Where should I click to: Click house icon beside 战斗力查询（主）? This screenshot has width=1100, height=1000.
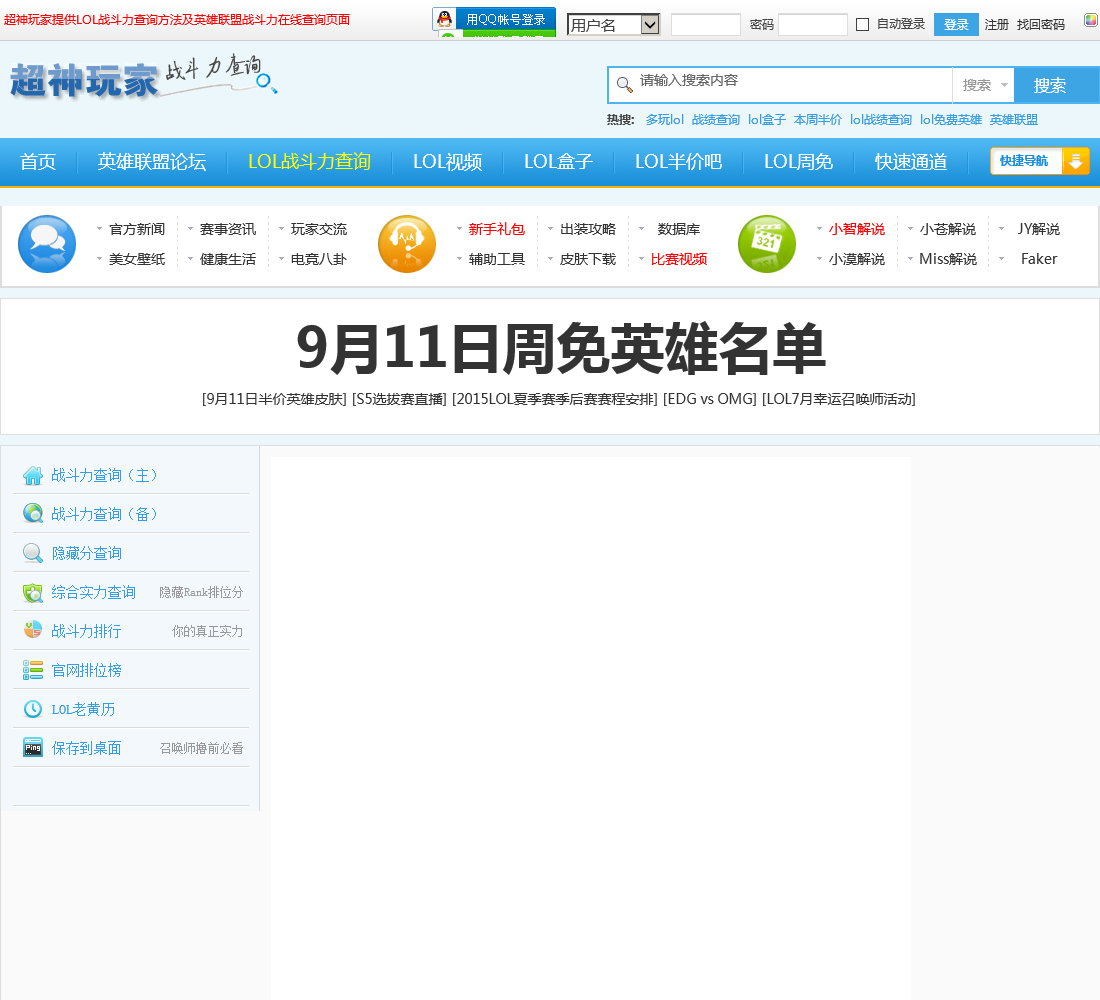(33, 475)
